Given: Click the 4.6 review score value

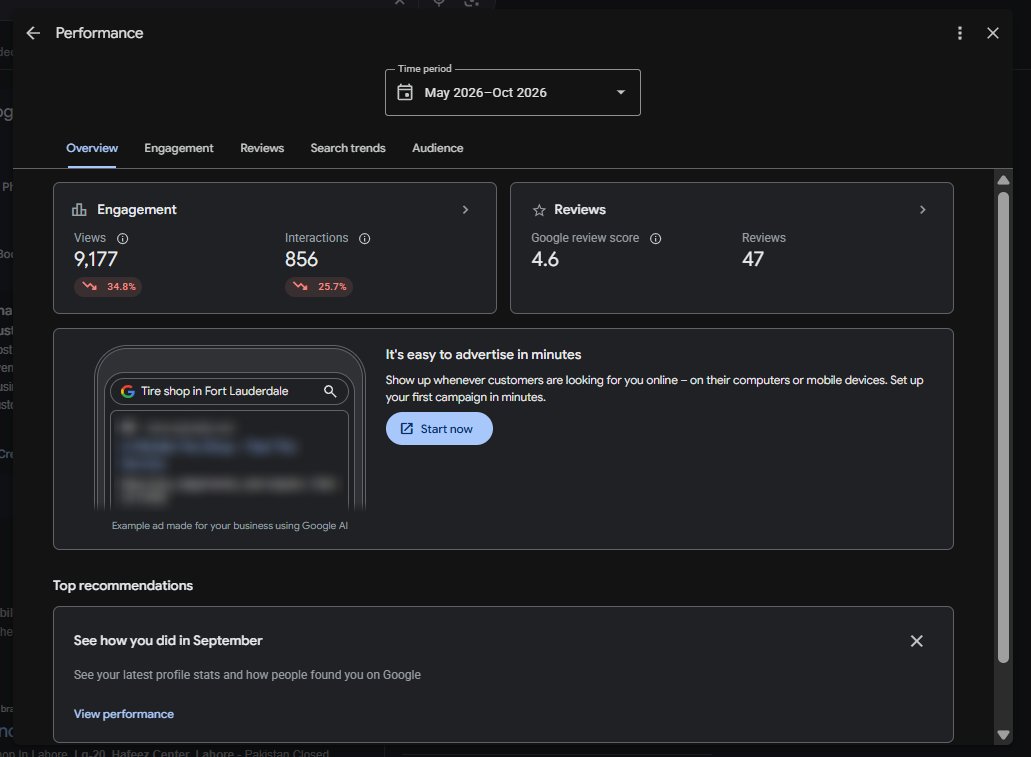Looking at the screenshot, I should click(x=545, y=259).
